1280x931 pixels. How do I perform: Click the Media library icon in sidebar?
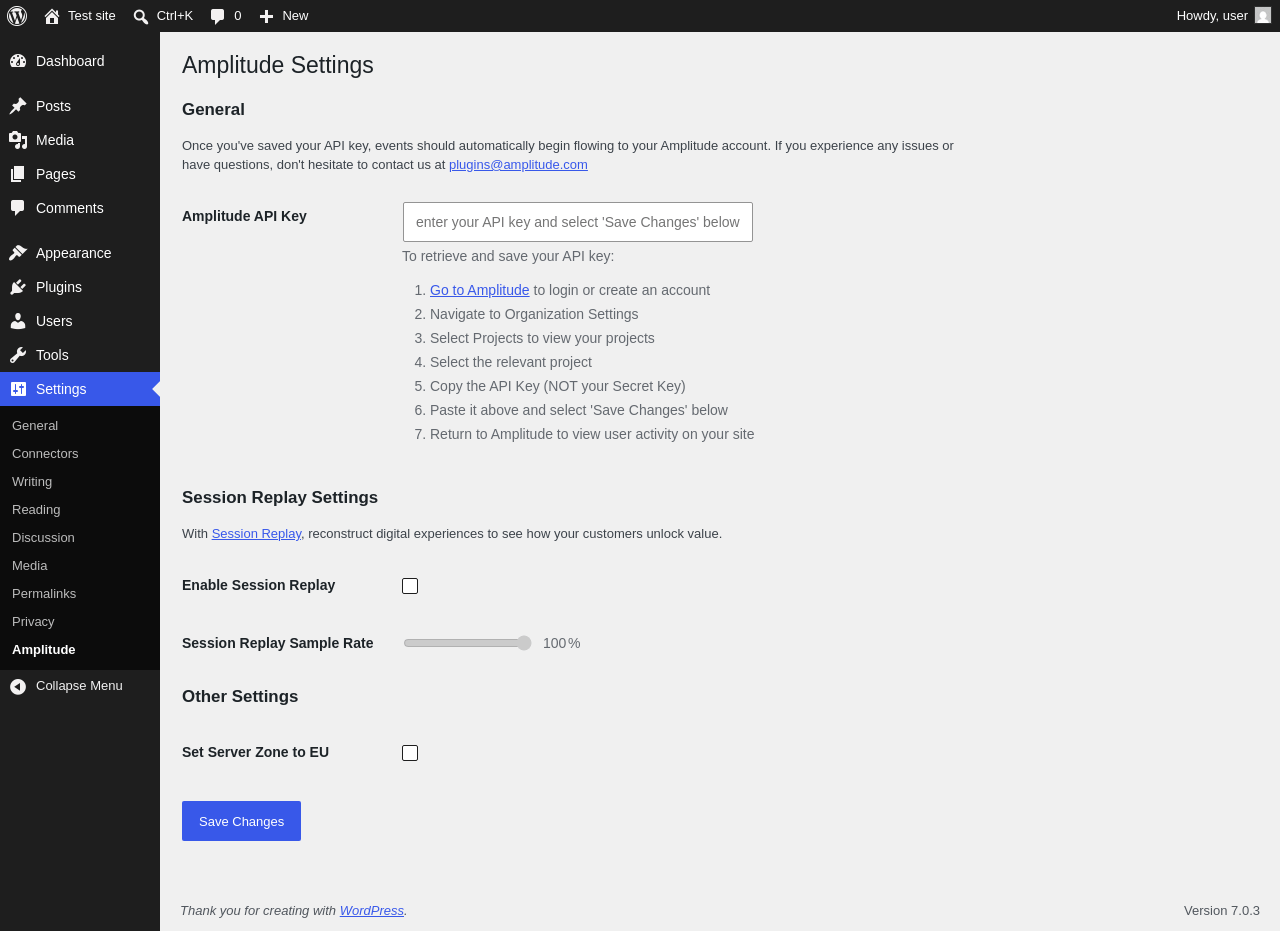point(18,140)
